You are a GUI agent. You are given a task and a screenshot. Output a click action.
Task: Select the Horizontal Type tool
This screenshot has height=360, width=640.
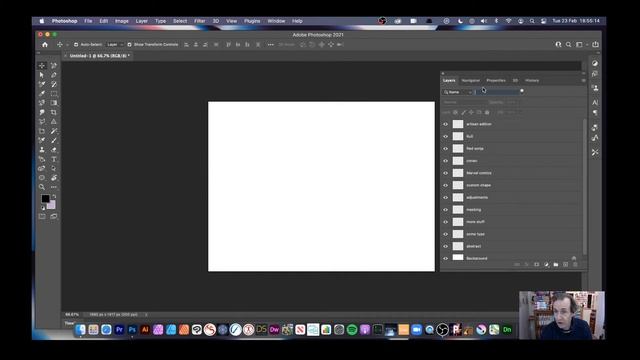53,159
